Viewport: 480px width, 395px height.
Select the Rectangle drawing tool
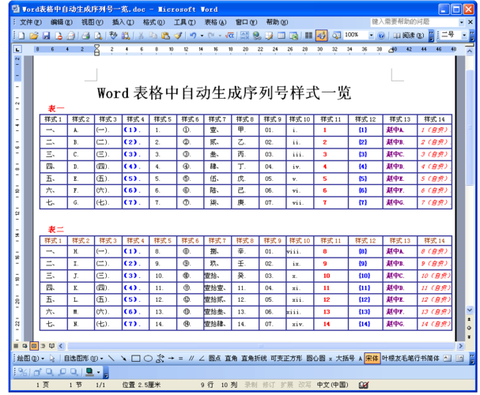click(136, 358)
